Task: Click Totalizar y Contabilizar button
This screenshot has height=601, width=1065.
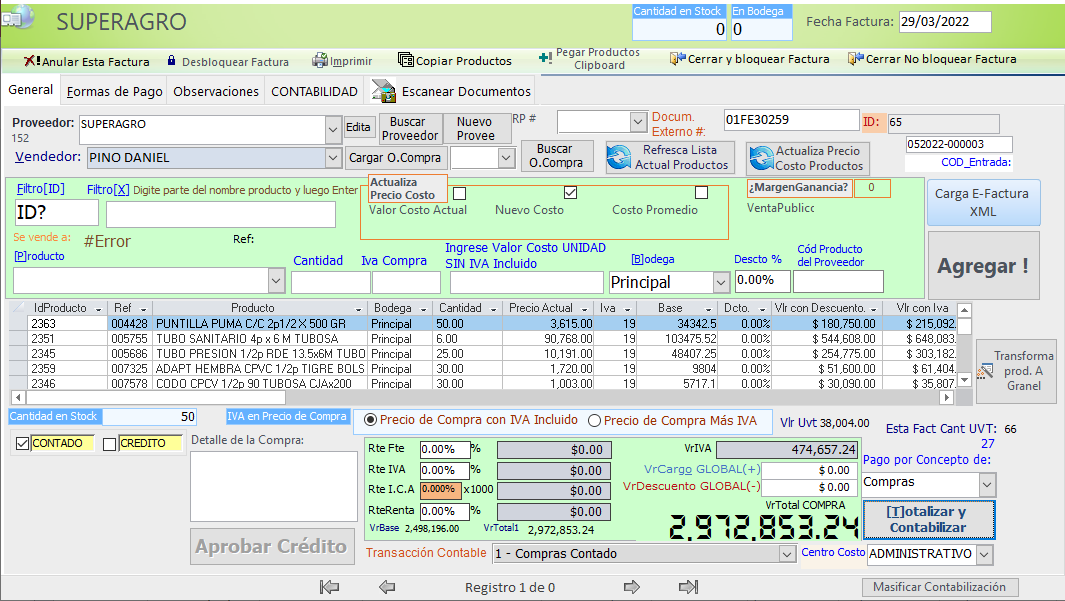Action: click(927, 518)
